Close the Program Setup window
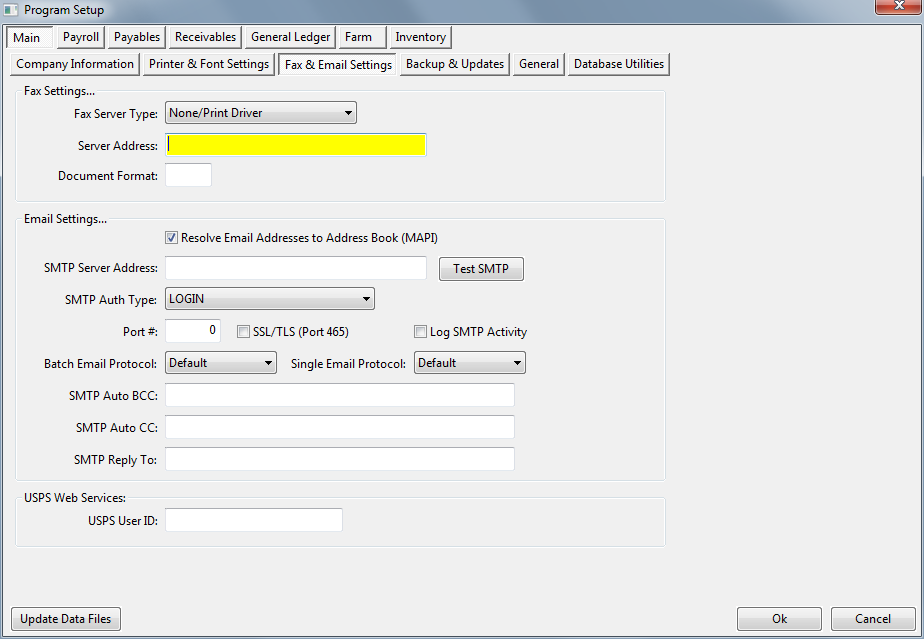This screenshot has height=639, width=924. (895, 9)
